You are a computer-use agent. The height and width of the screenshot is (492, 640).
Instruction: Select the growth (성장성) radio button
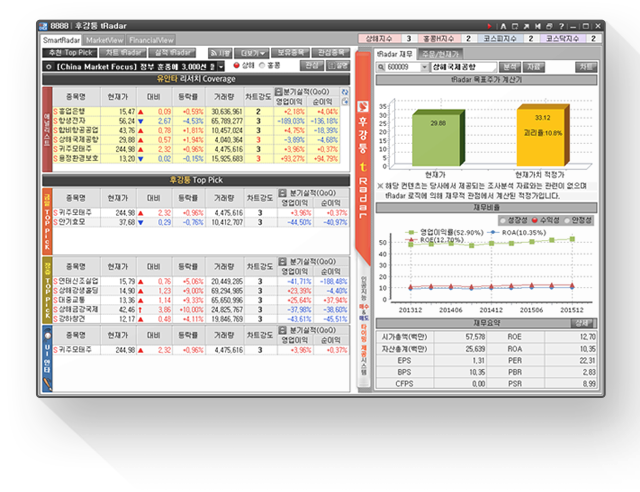503,220
